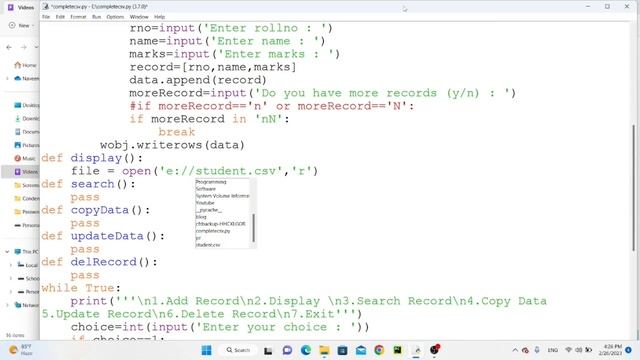Launch Google Chrome from taskbar
Screen dimensions: 640x360
(x=379, y=350)
